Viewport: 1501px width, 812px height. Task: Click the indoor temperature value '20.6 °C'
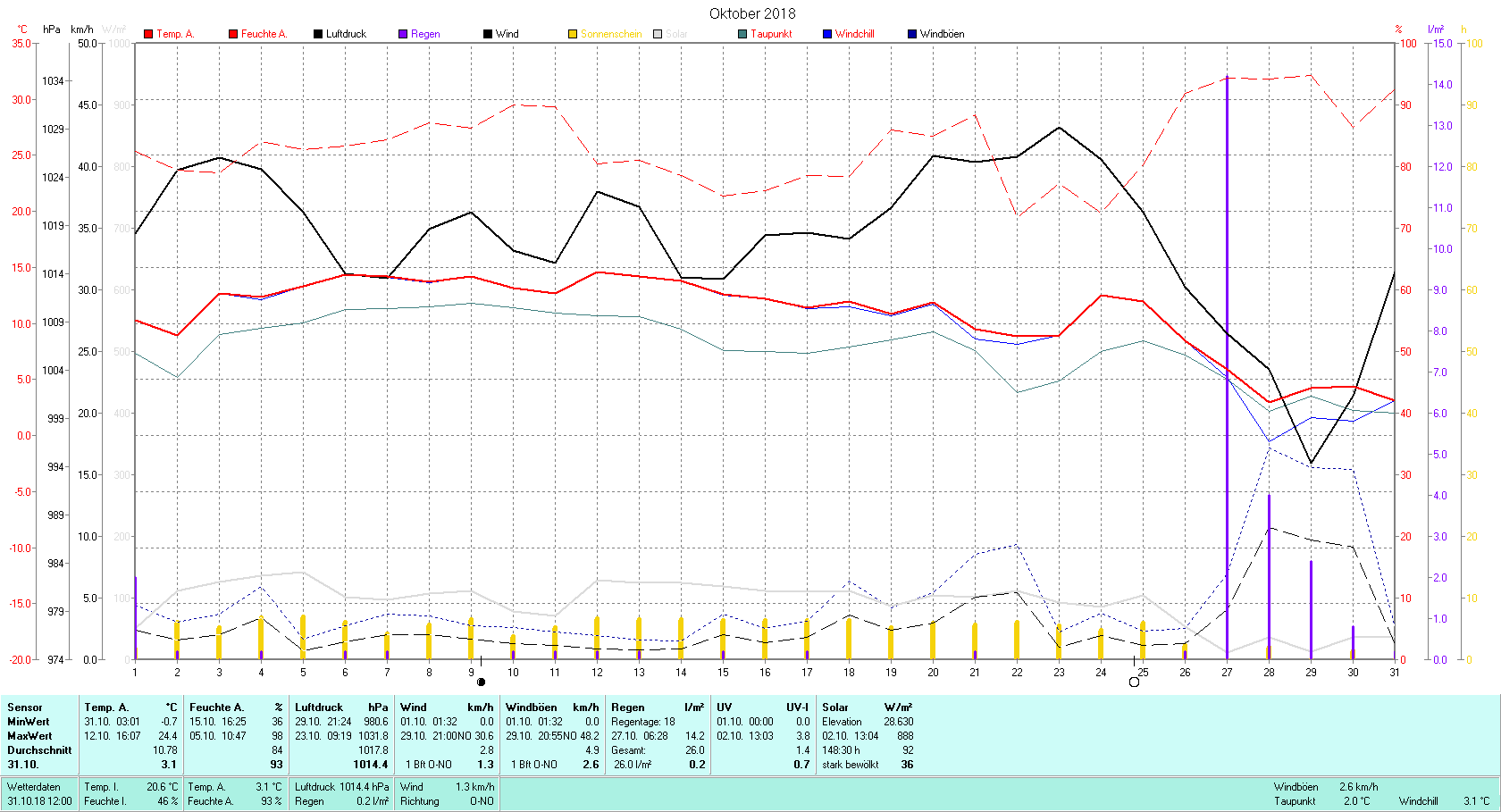163,787
